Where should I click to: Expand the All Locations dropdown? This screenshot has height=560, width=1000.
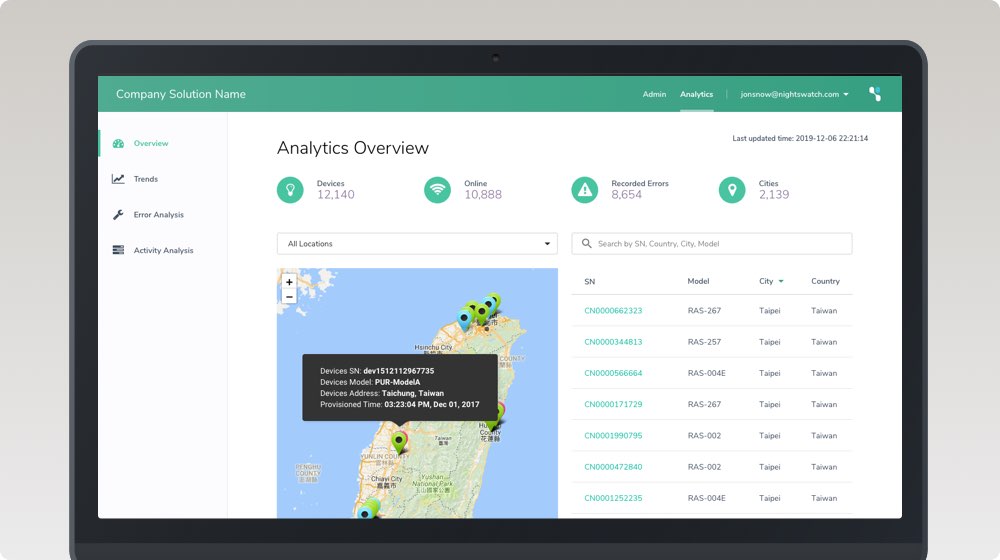(417, 244)
